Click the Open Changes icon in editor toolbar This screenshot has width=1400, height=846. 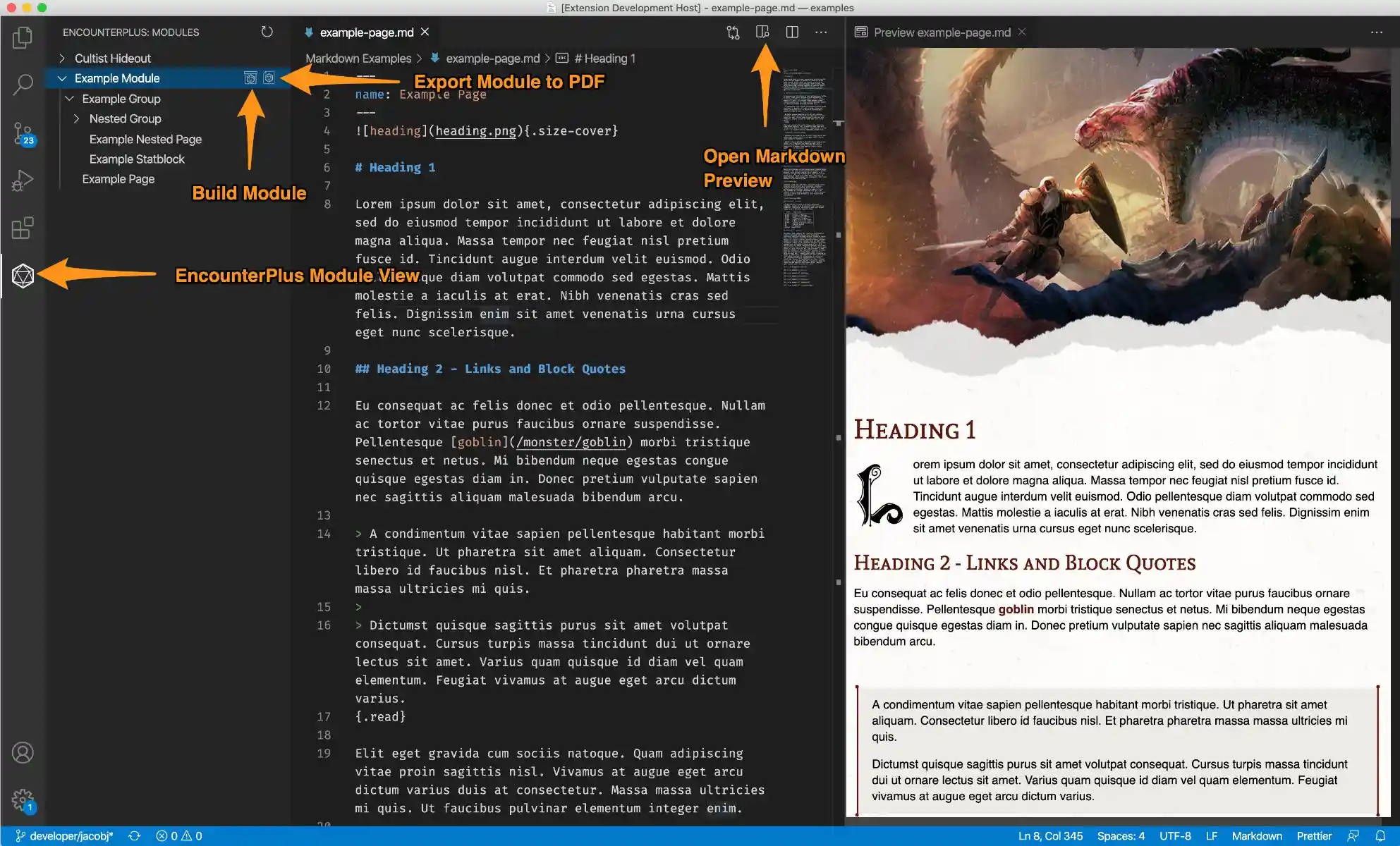[x=732, y=32]
